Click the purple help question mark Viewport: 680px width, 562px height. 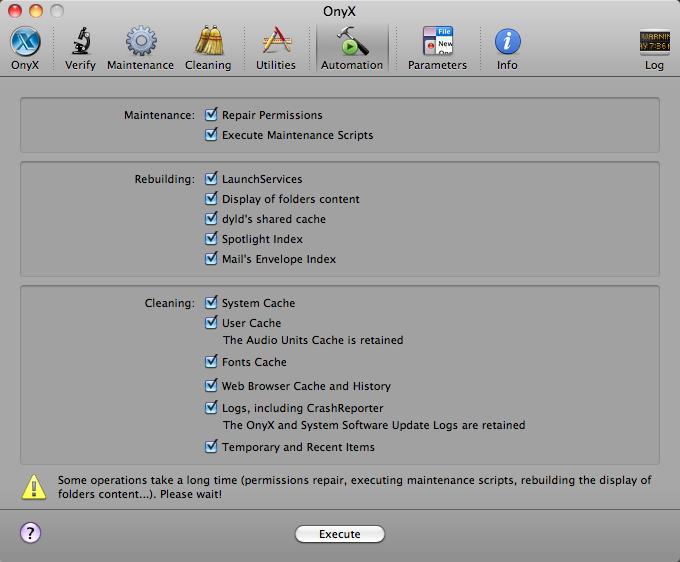pos(29,533)
